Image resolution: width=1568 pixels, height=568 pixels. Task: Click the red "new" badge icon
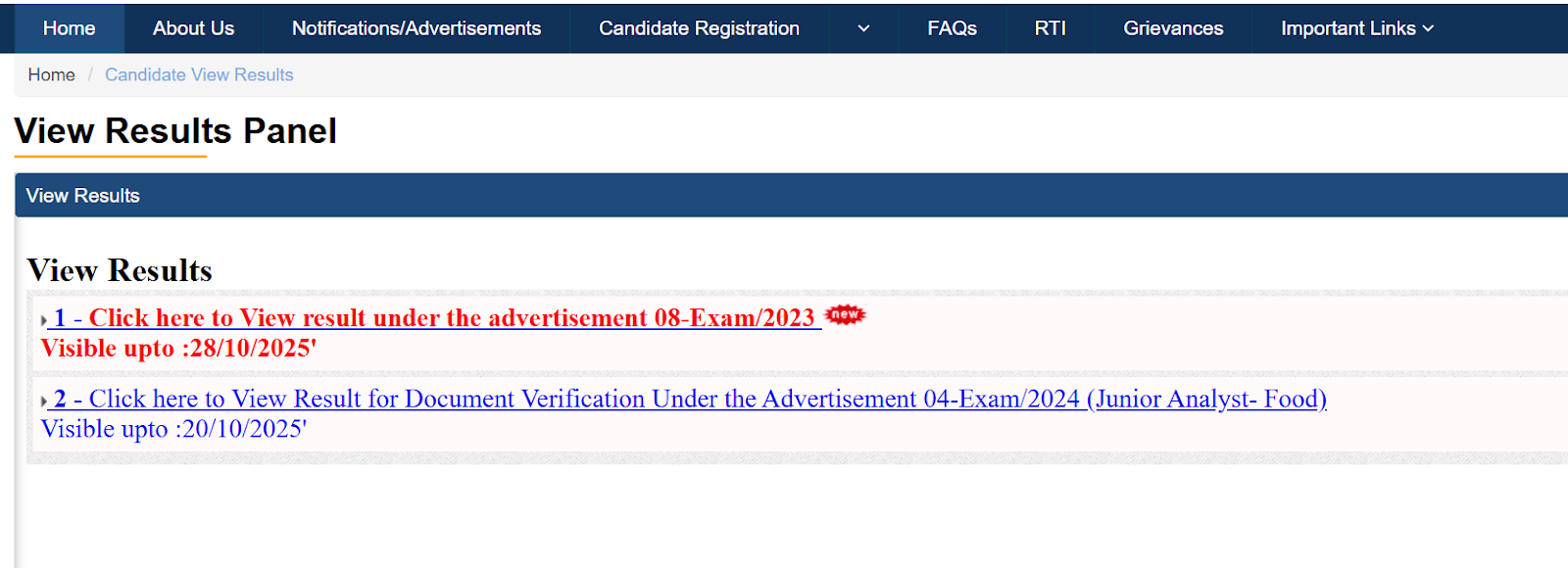(845, 314)
